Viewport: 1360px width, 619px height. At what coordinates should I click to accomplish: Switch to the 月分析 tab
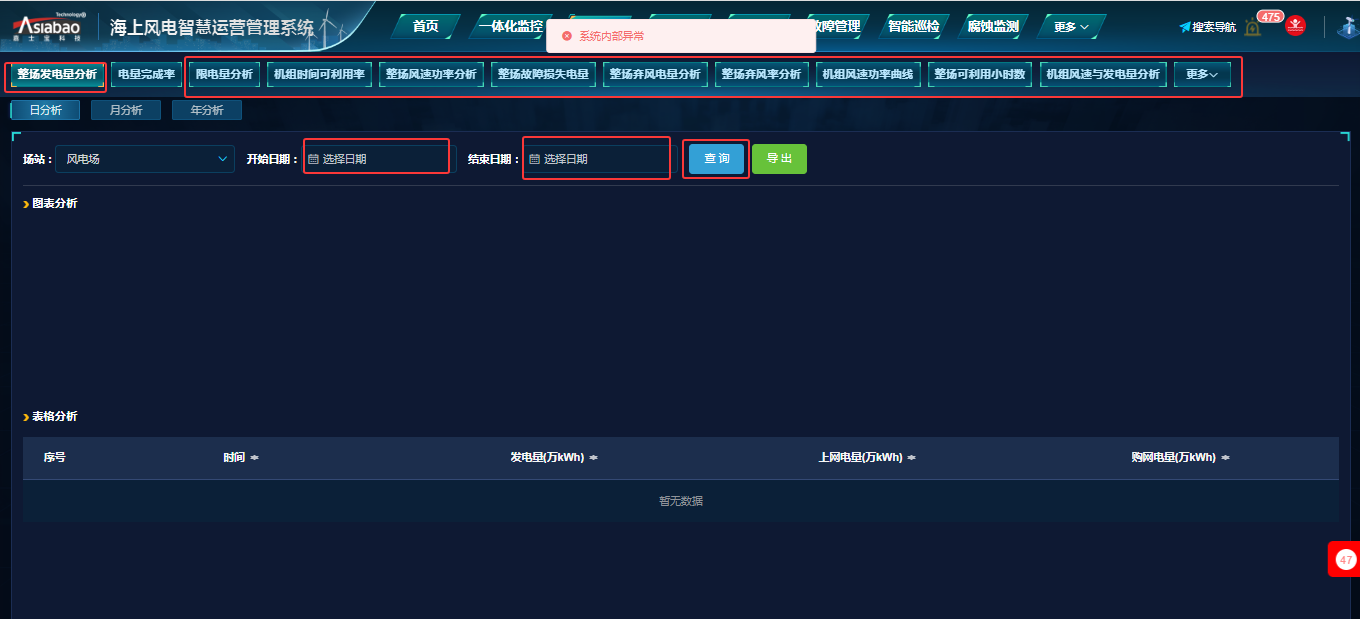(x=126, y=110)
